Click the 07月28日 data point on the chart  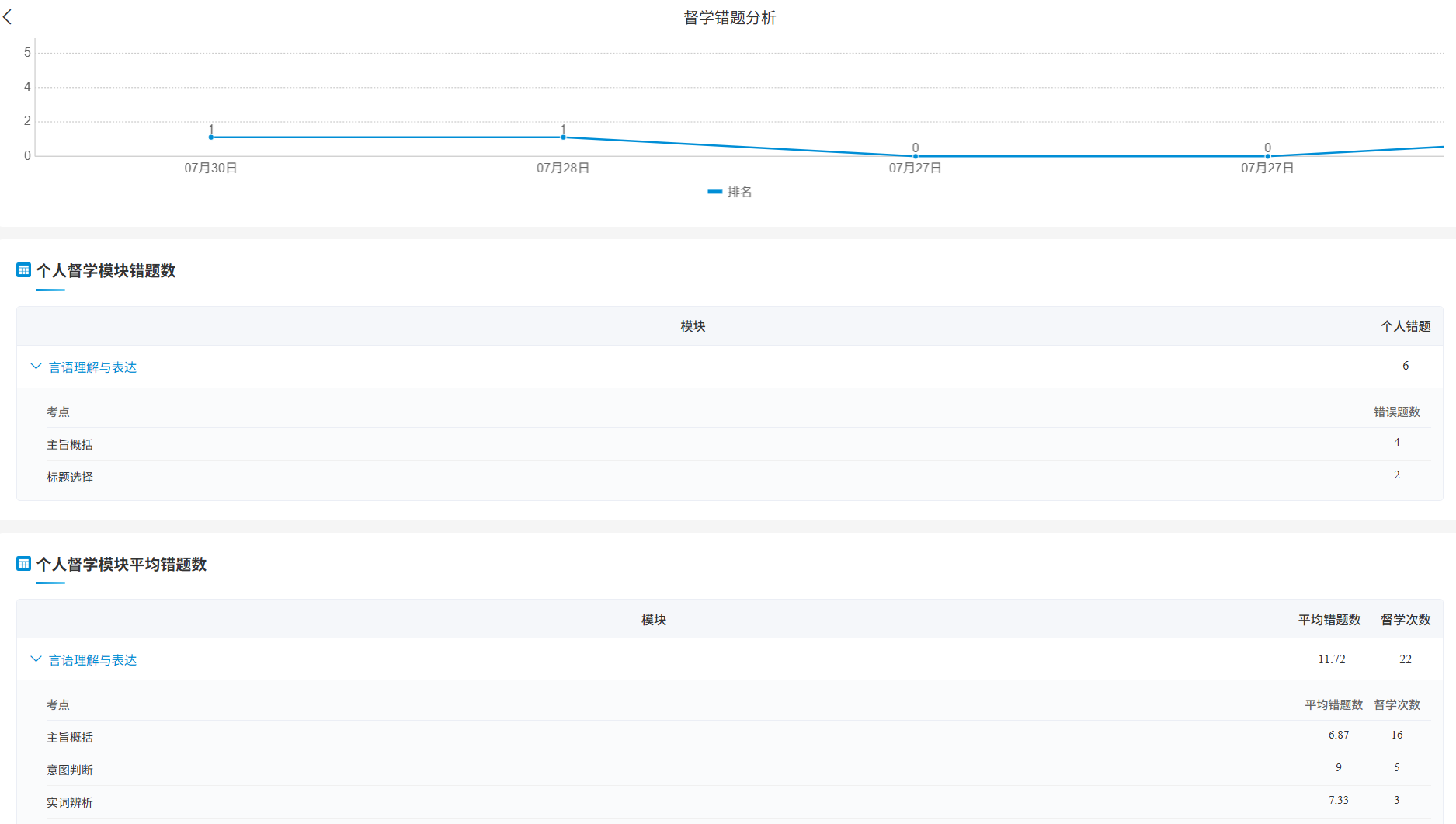564,137
